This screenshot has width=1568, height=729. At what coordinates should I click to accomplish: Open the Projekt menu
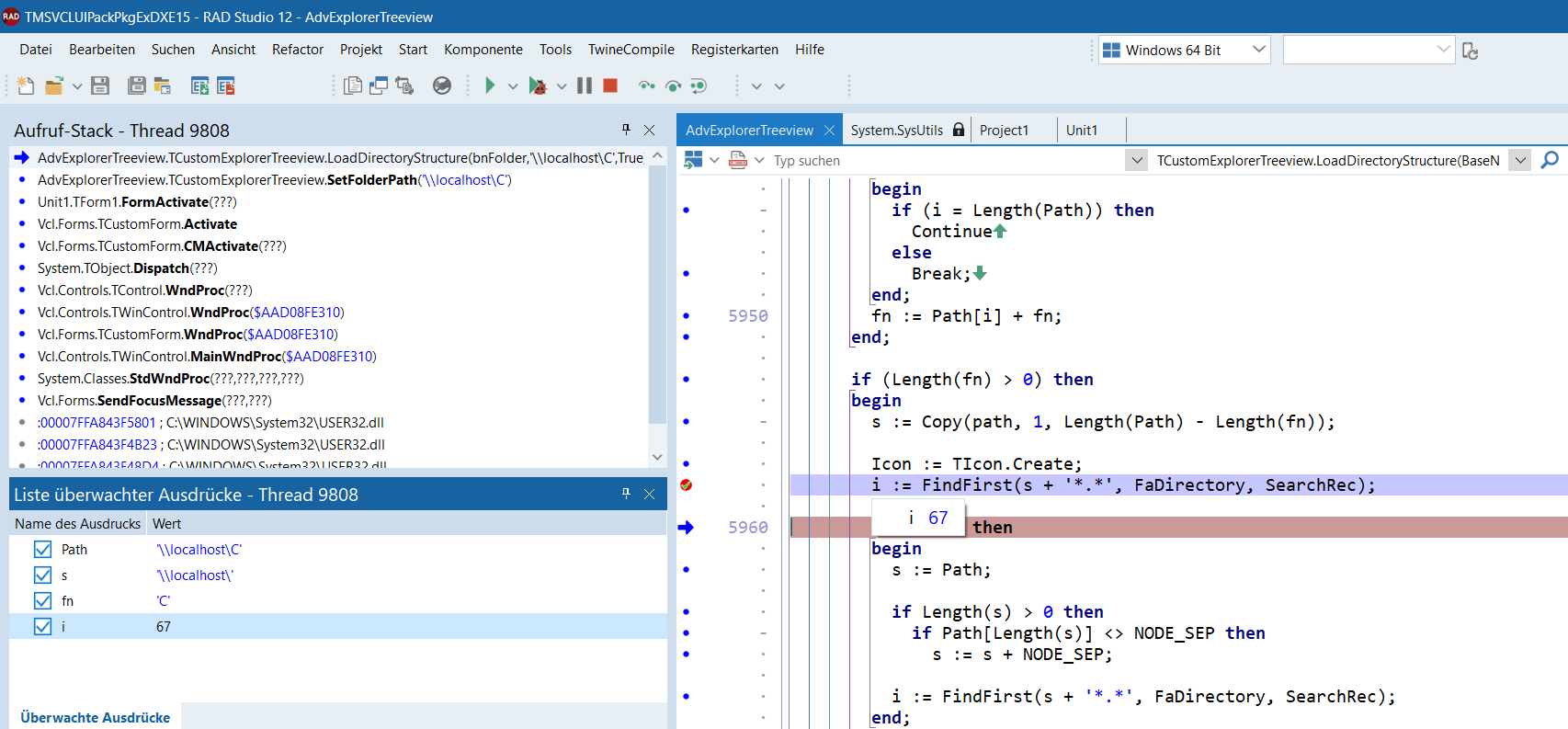(361, 50)
